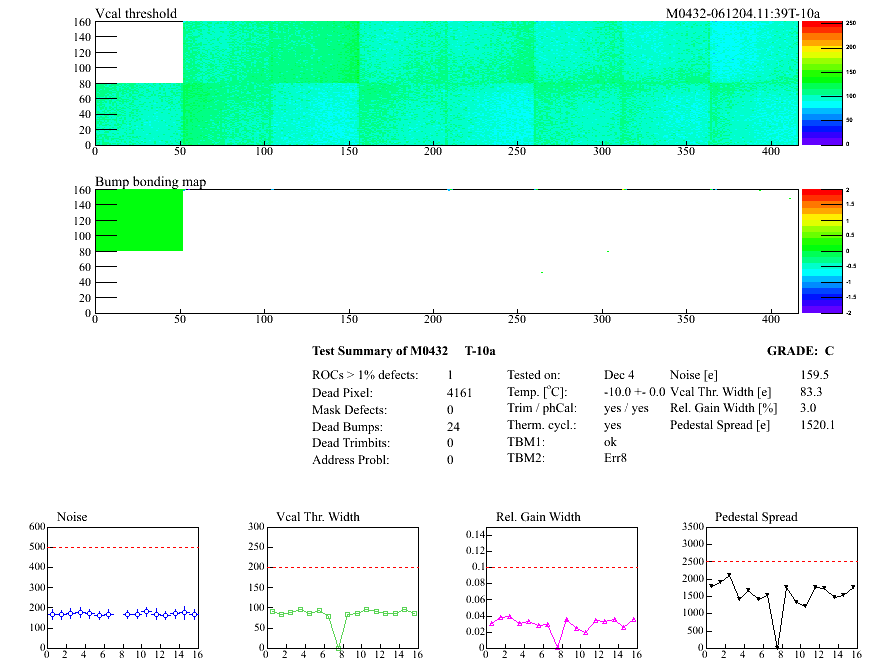Click the Pedestal Spread value '1520.1'

(x=818, y=425)
